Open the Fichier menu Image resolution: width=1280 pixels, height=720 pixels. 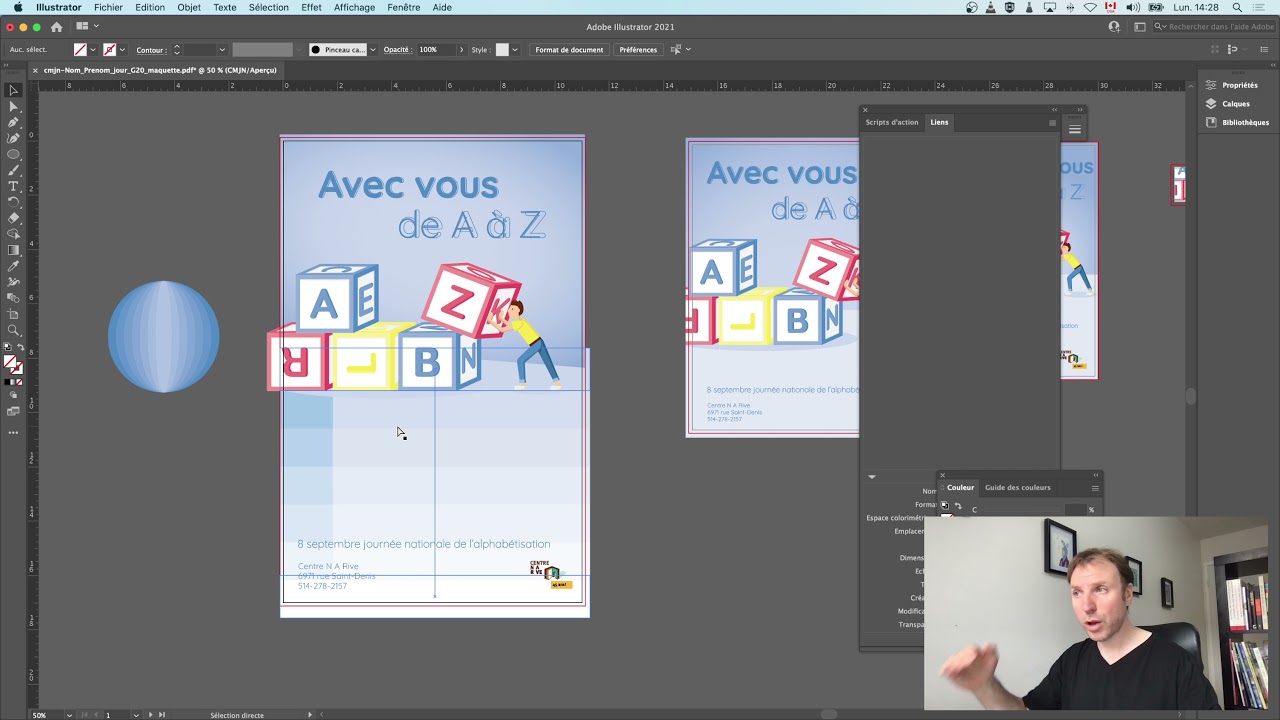(x=108, y=7)
